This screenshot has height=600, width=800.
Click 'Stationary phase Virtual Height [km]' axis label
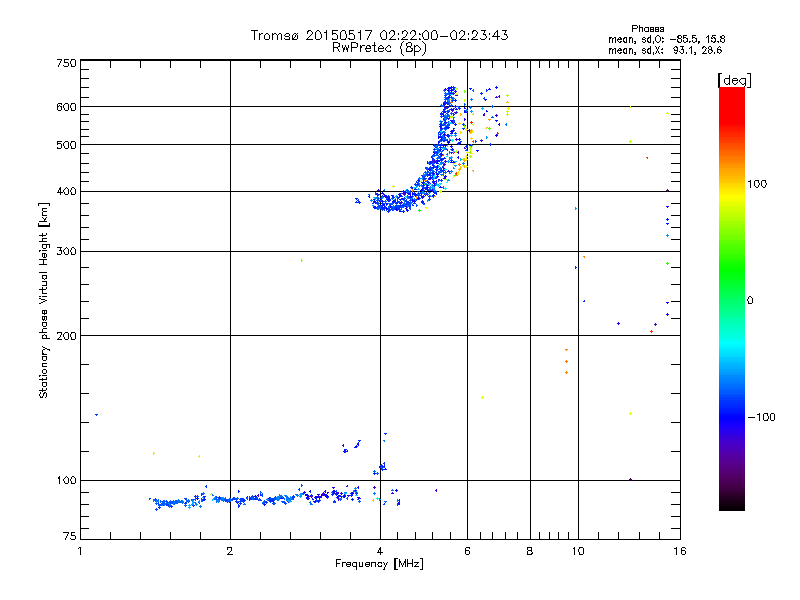coord(43,300)
